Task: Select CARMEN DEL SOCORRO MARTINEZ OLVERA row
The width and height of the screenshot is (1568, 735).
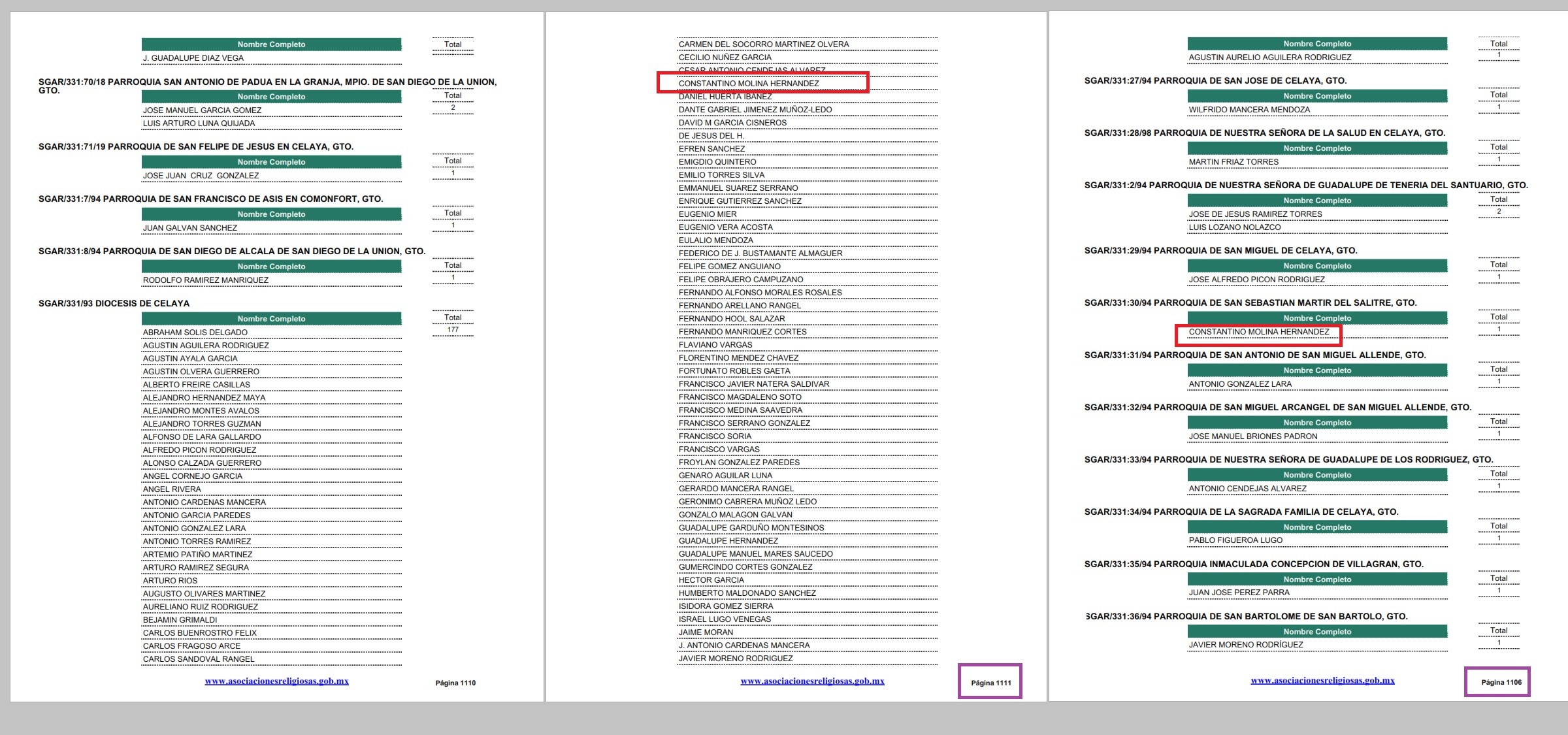Action: coord(807,44)
